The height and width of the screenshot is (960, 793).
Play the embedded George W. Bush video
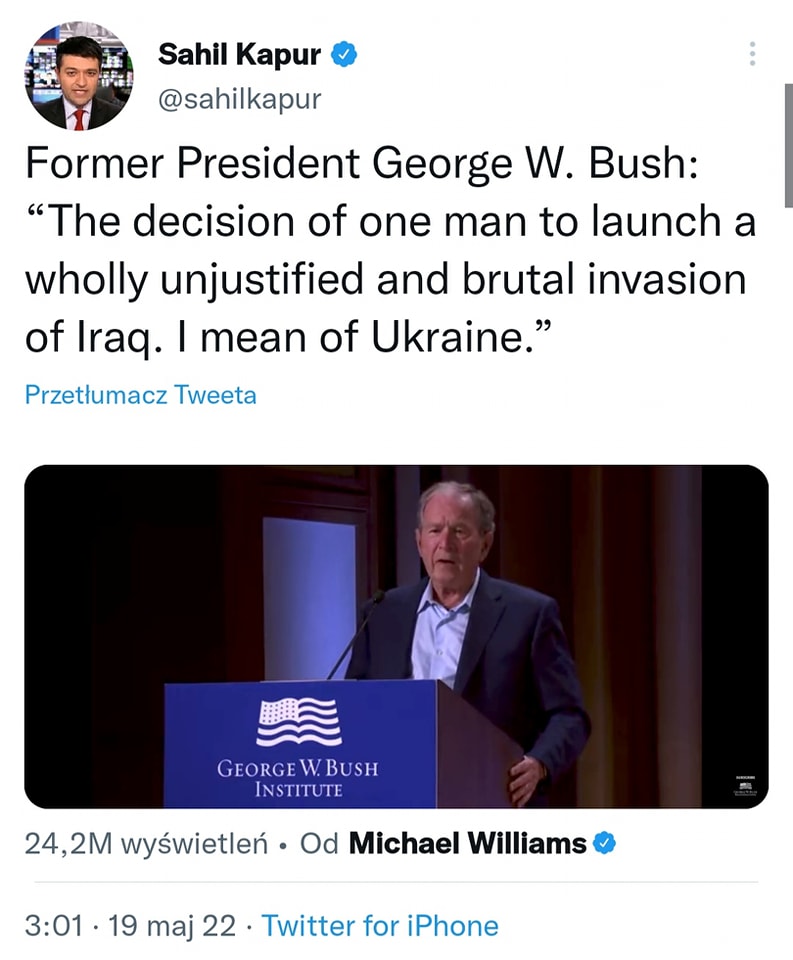[396, 636]
